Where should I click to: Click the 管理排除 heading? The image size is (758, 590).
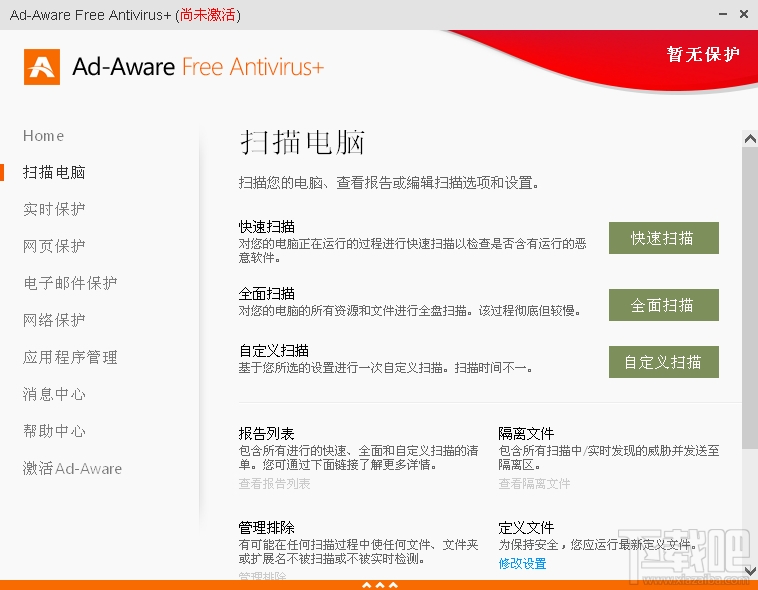click(266, 528)
